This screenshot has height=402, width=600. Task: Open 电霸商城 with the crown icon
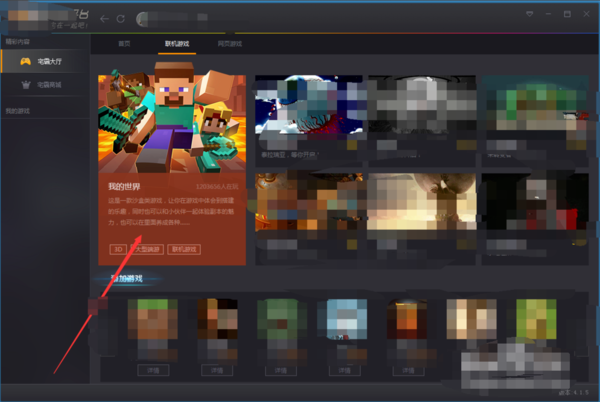(x=48, y=86)
